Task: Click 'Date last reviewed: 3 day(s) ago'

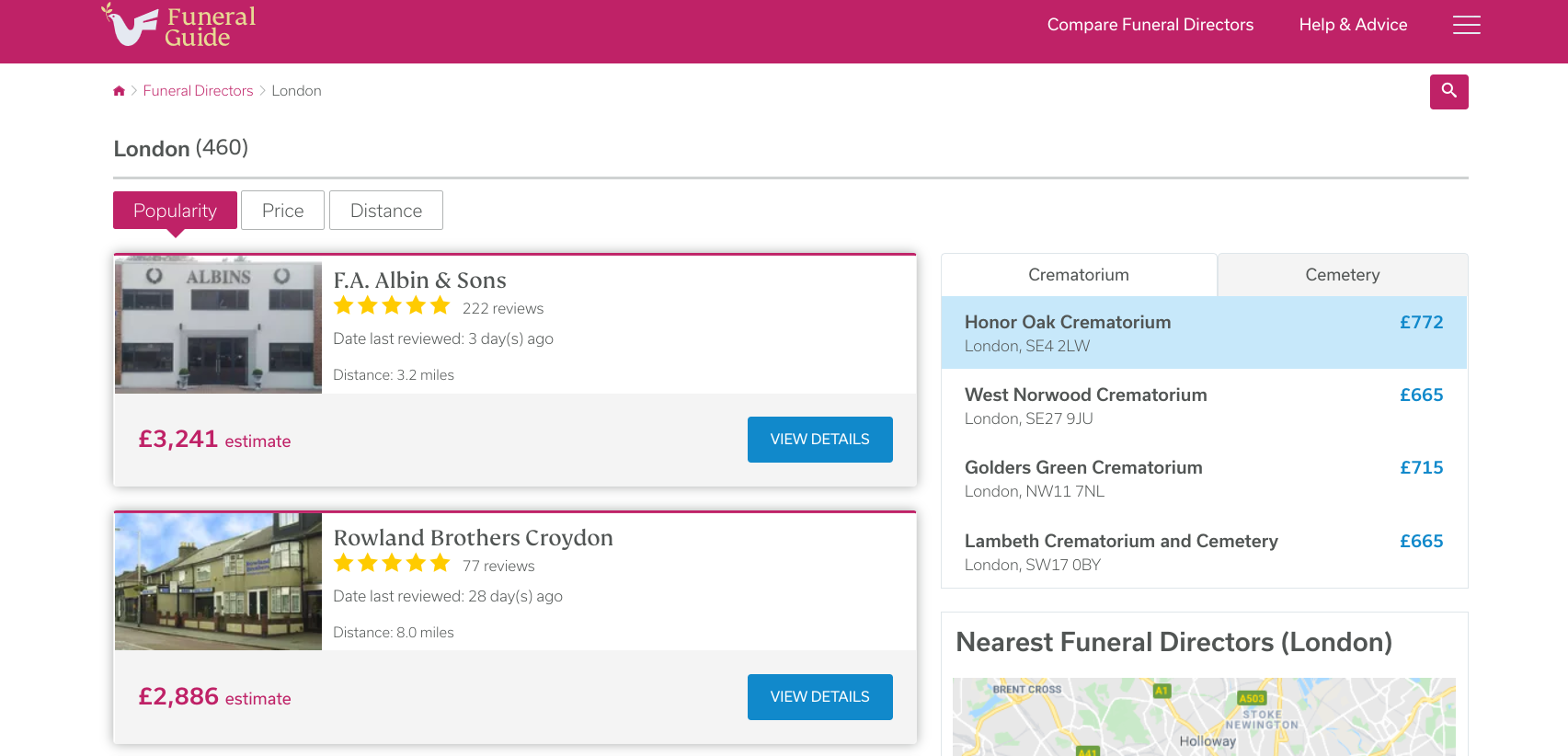Action: tap(443, 339)
